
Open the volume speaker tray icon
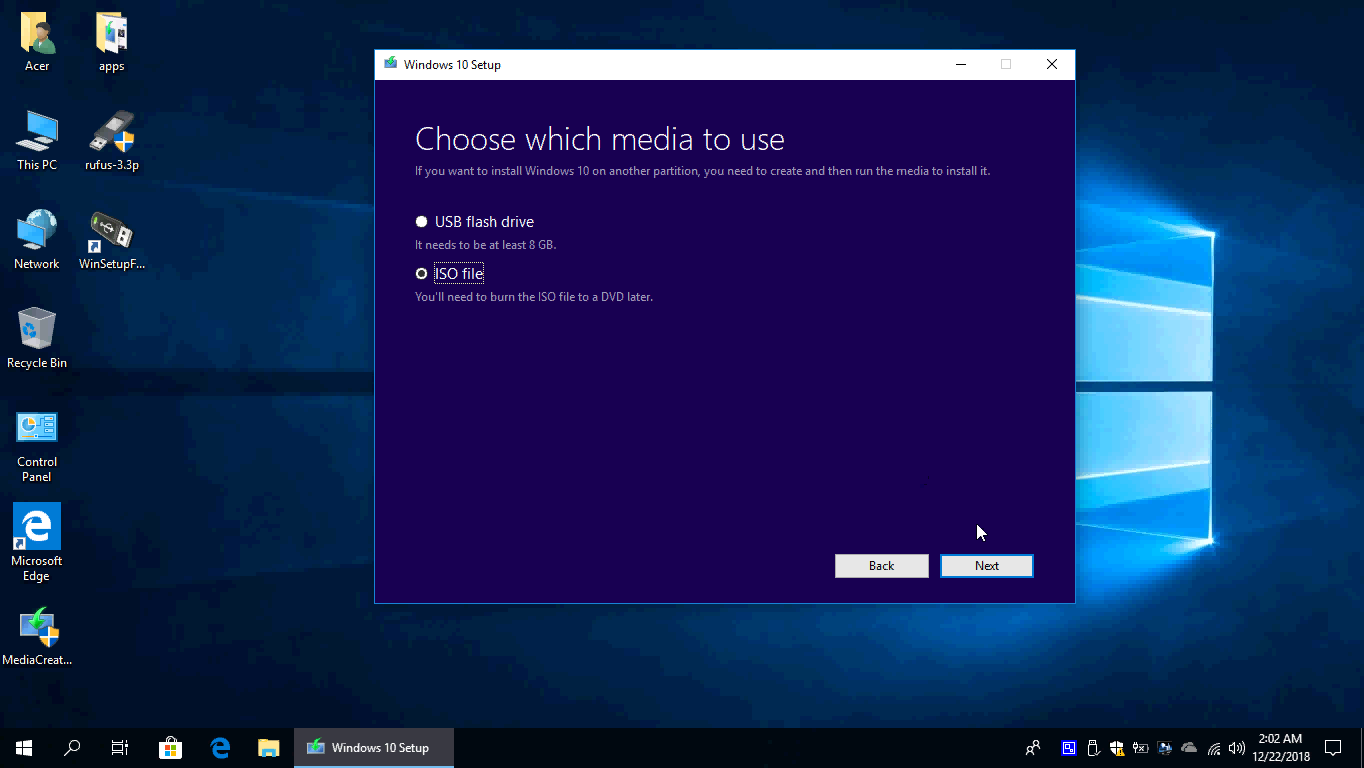(1237, 748)
